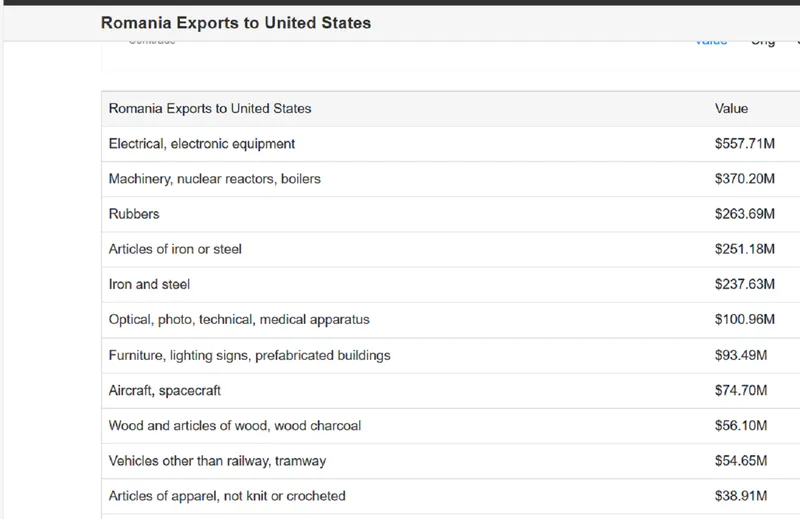Click the $370.20M value cell
800x519 pixels.
coord(744,179)
